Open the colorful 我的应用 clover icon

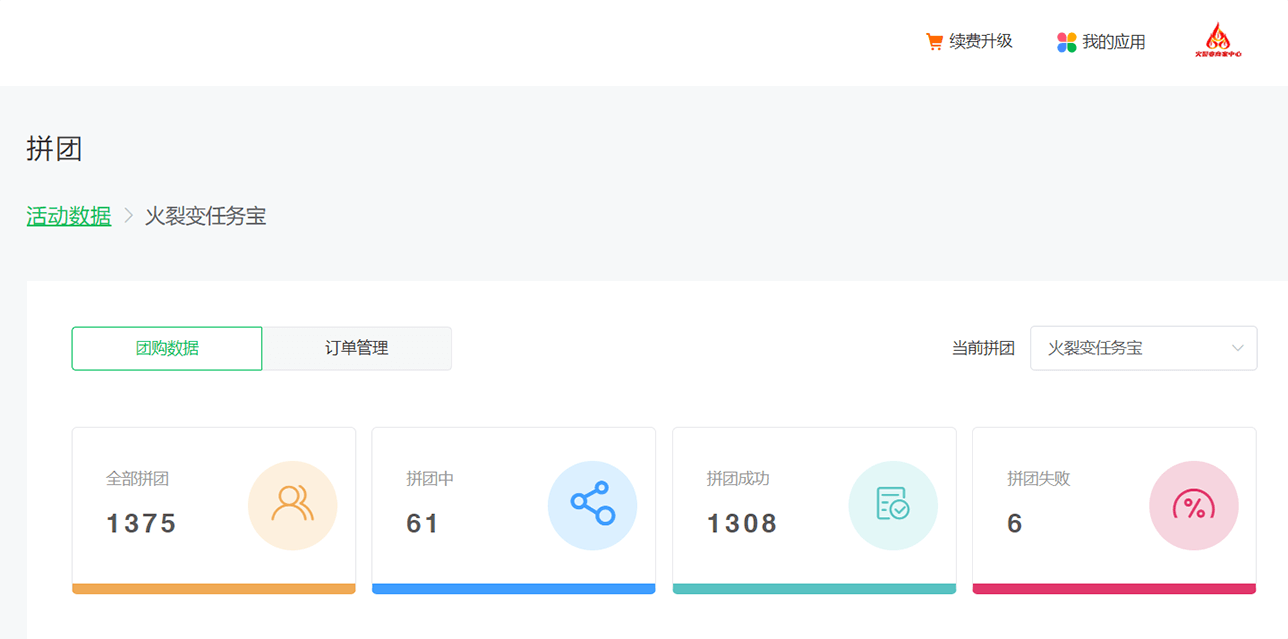[1067, 42]
